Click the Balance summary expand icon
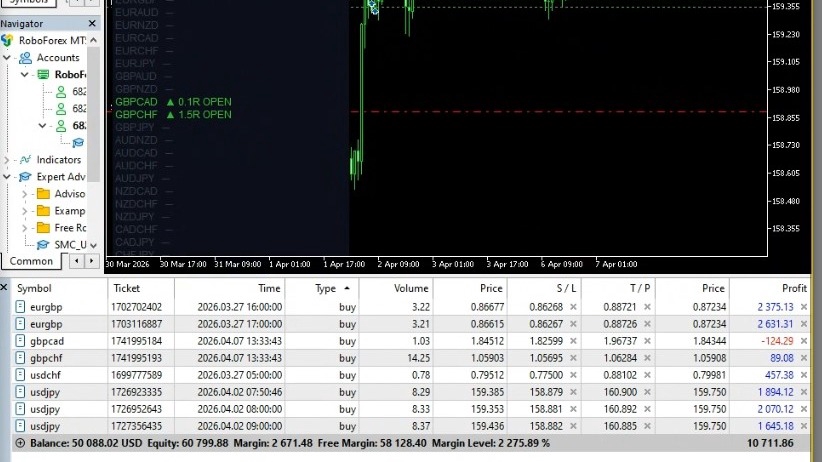Screen dimensions: 822x462 (20, 443)
